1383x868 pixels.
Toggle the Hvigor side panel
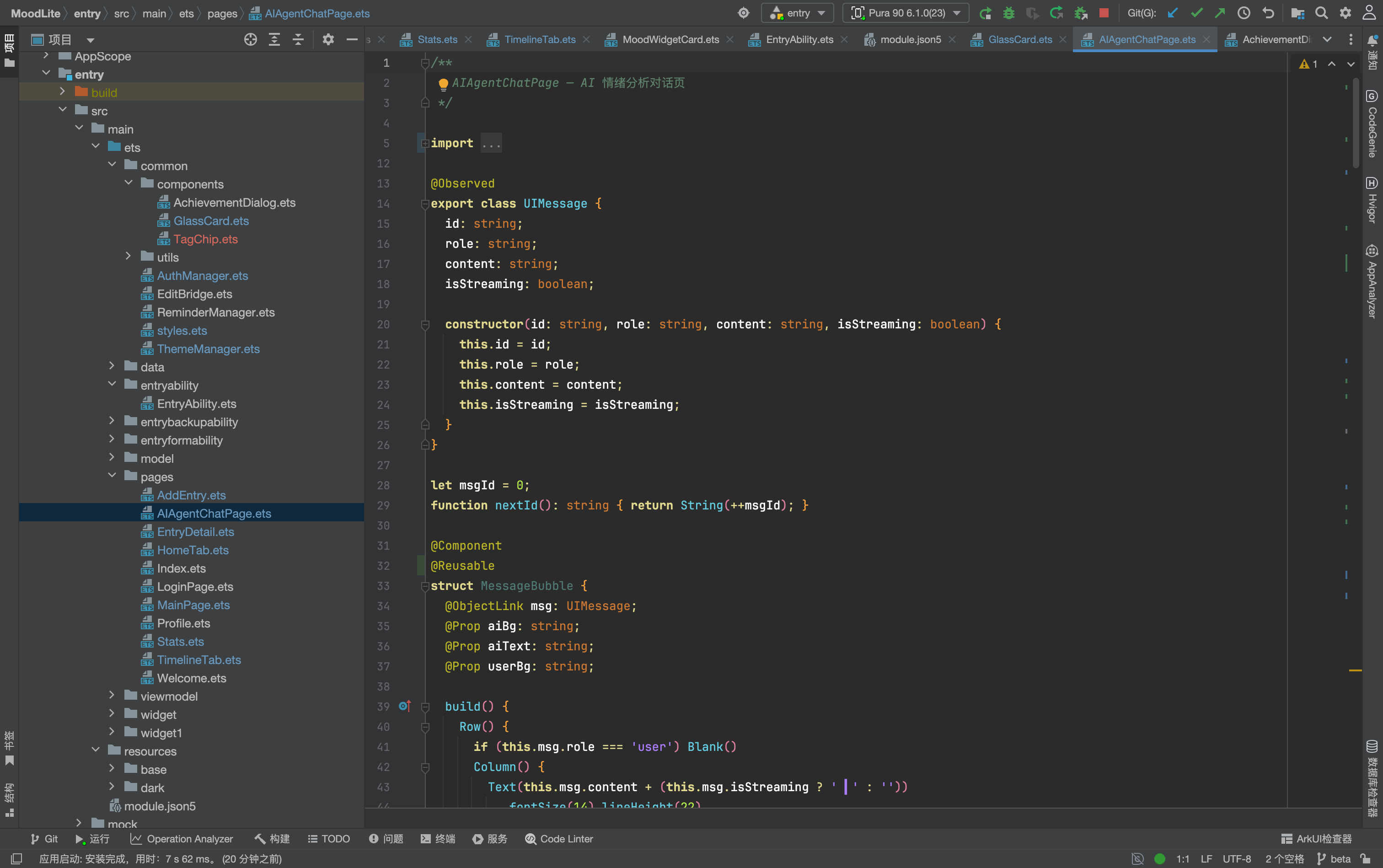click(x=1372, y=200)
